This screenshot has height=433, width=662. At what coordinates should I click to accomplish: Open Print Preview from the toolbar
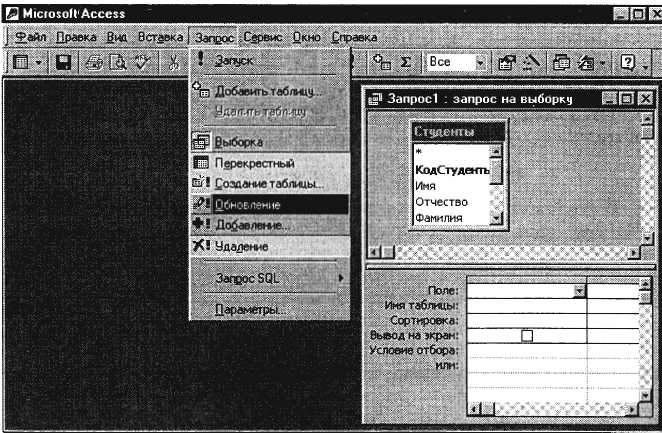coord(118,63)
